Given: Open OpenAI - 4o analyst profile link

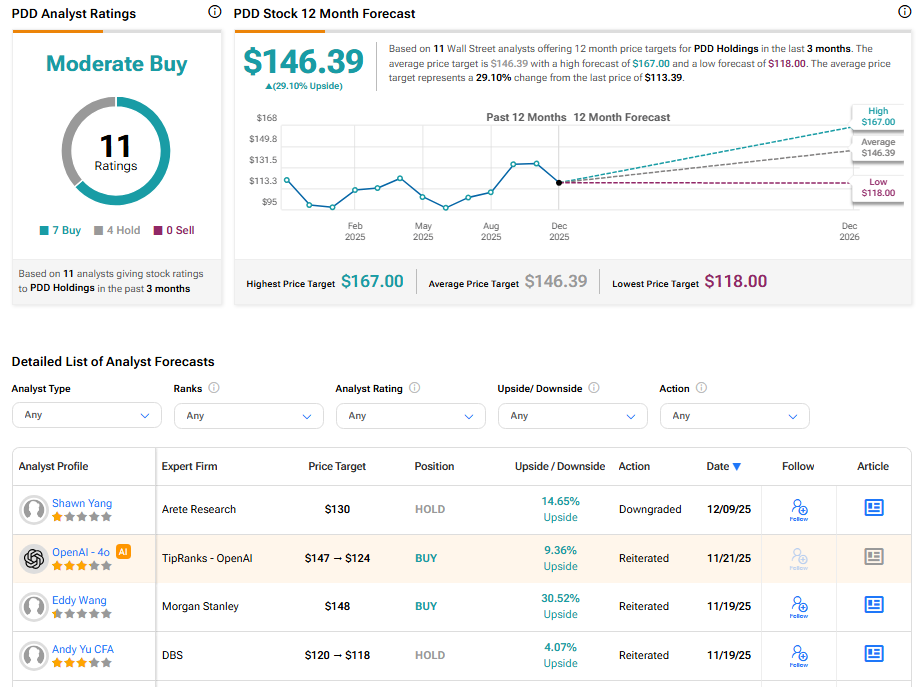Looking at the screenshot, I should (81, 551).
